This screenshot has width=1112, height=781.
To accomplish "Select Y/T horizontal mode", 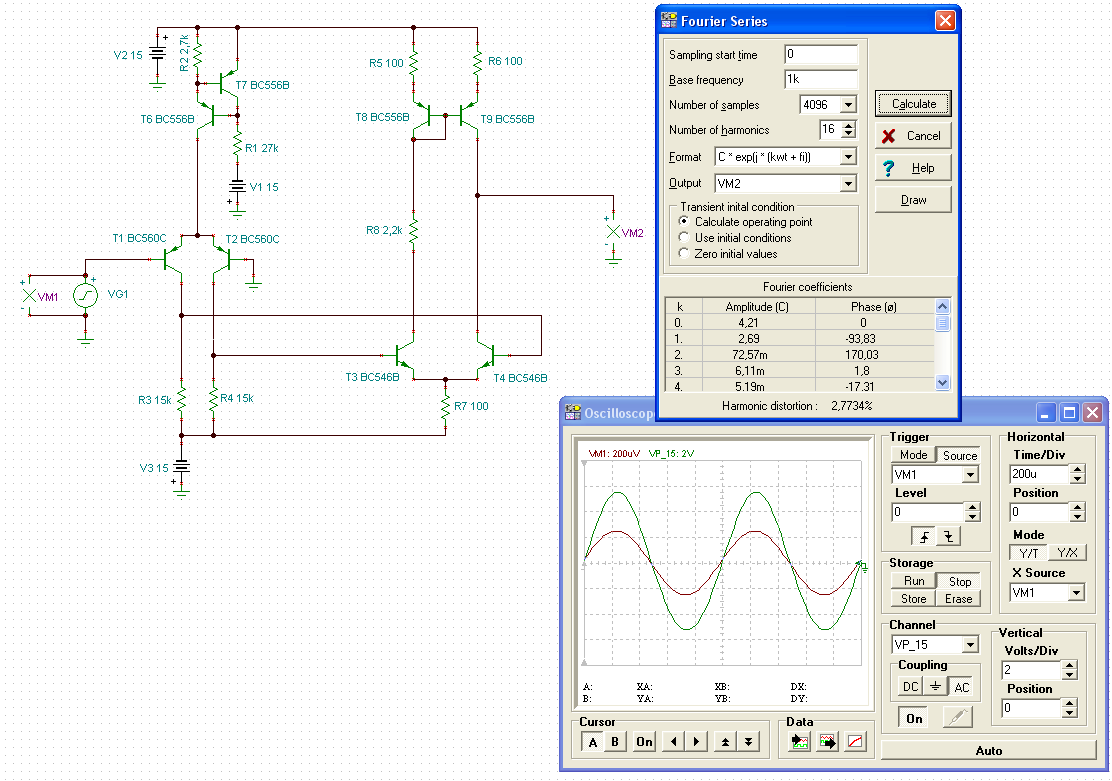I will coord(1028,553).
